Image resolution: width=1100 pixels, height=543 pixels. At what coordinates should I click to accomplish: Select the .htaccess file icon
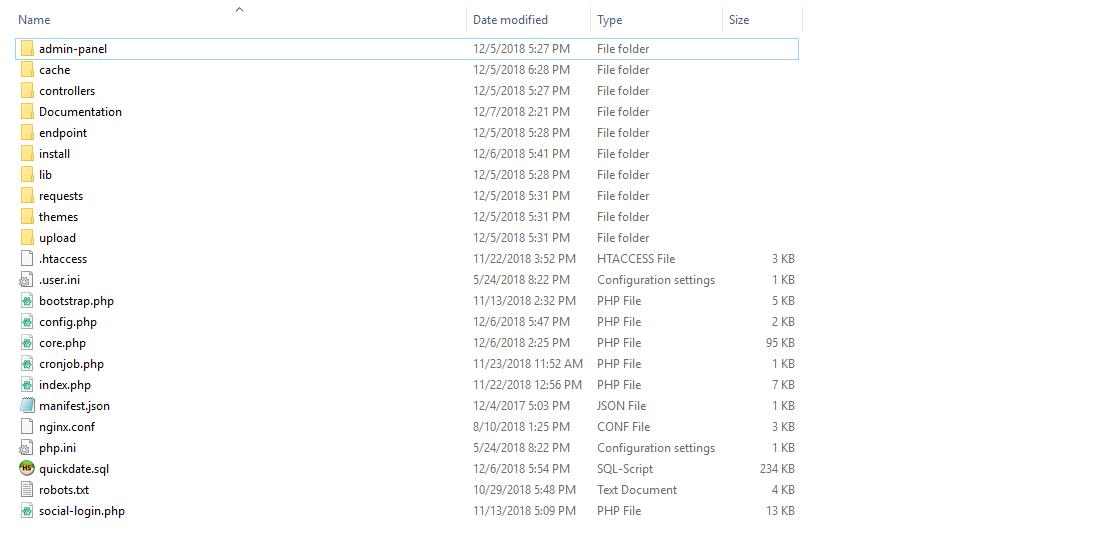[x=27, y=259]
